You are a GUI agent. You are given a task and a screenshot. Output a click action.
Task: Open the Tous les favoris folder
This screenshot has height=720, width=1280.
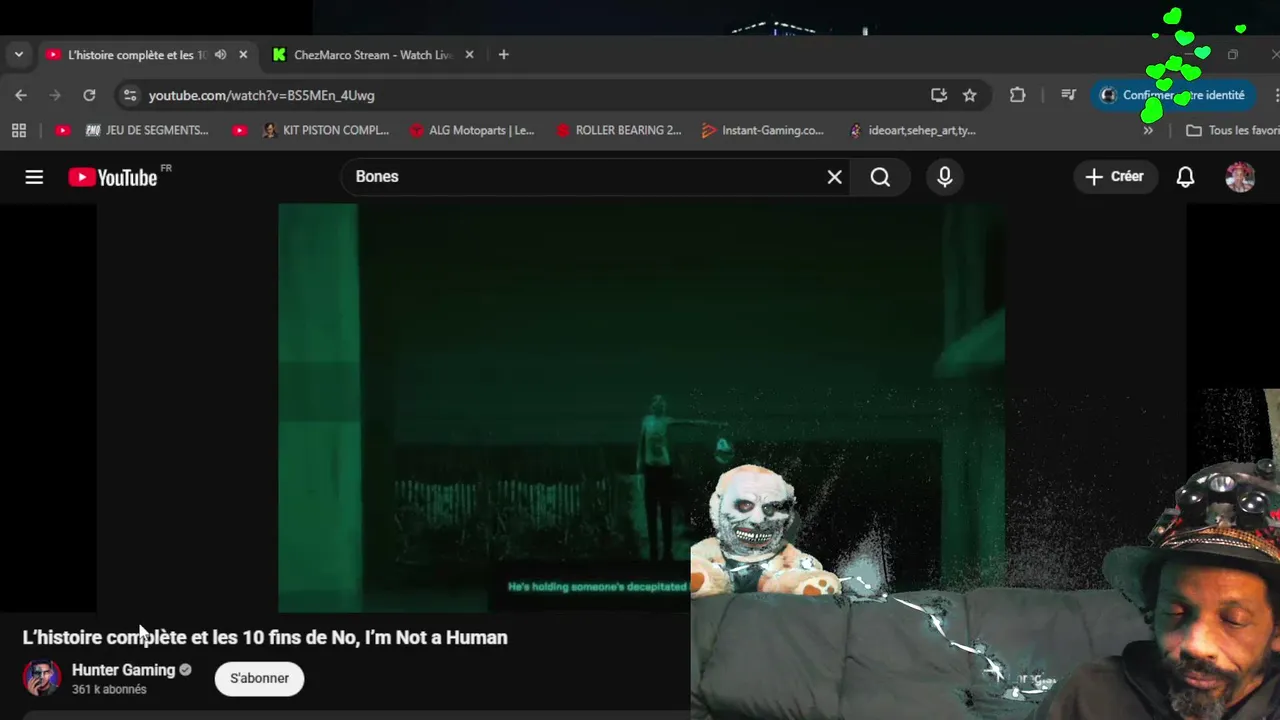pos(1232,130)
